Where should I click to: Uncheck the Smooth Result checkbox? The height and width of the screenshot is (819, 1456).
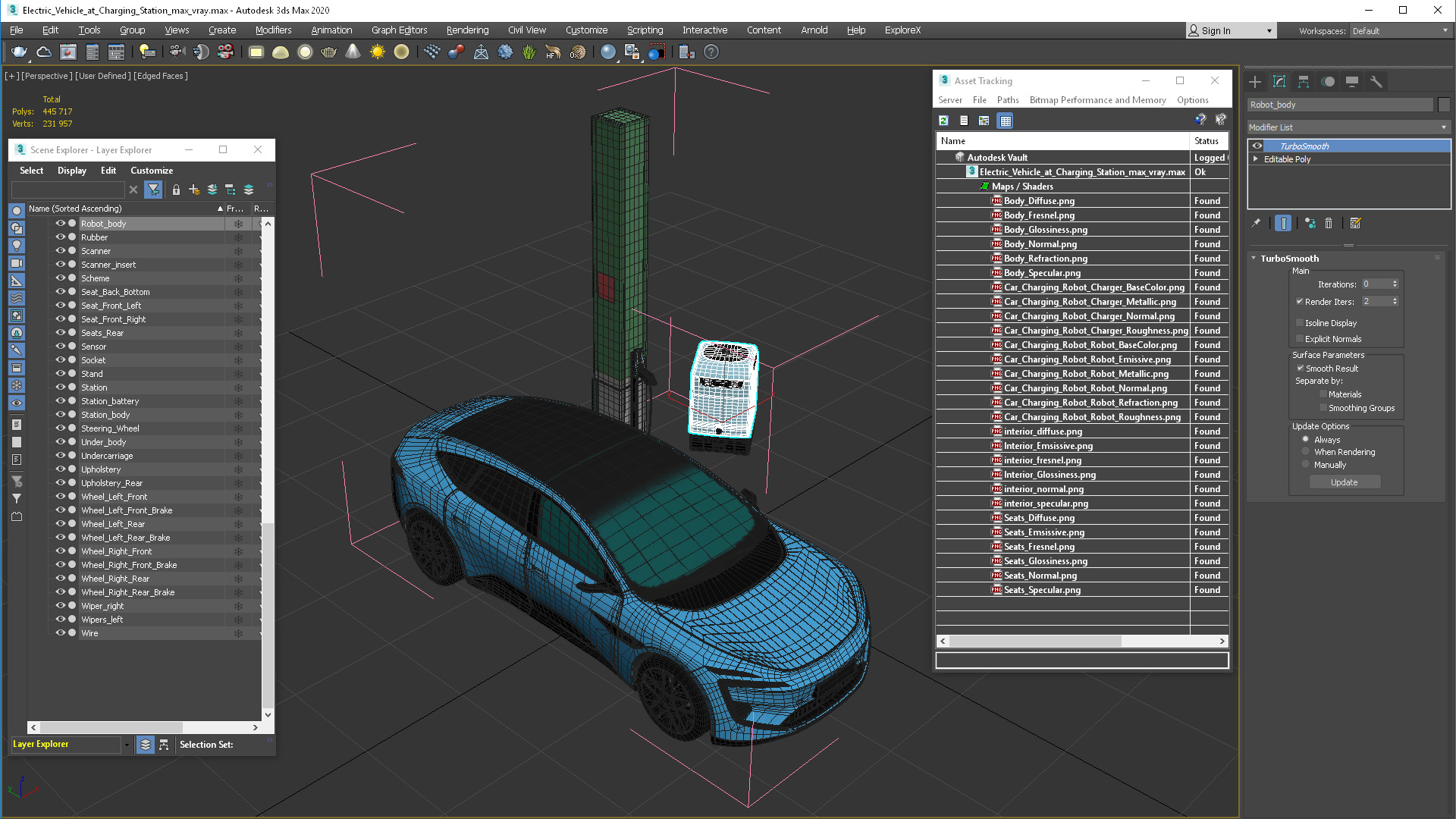1300,369
